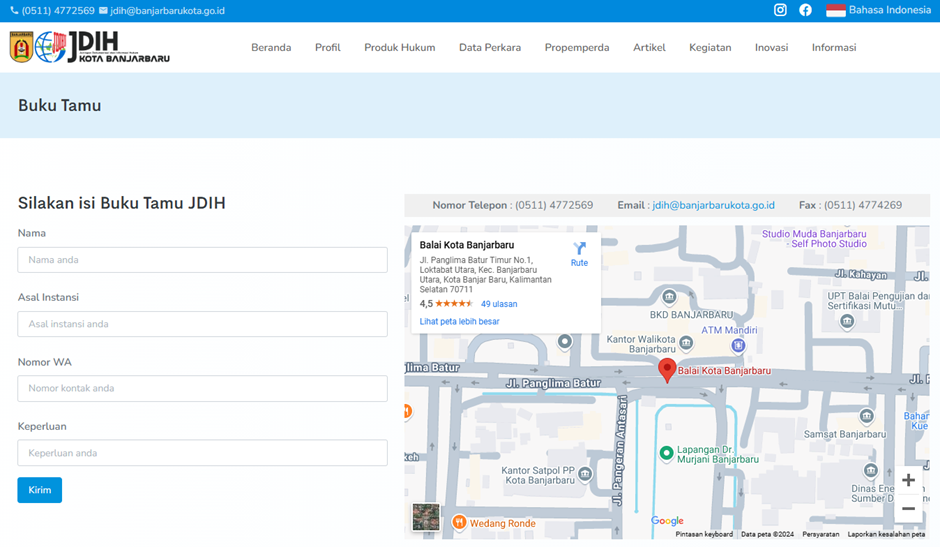This screenshot has height=547, width=940.
Task: Click the Wedang Ronde restaurant marker
Action: tap(459, 522)
